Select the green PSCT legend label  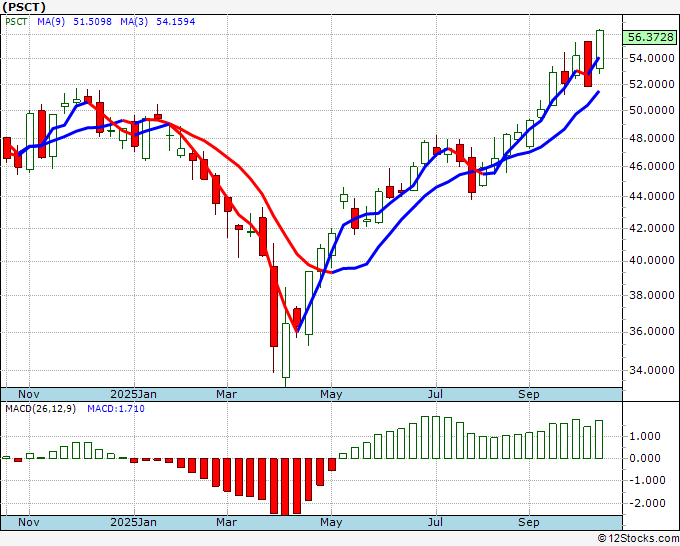pyautogui.click(x=16, y=22)
